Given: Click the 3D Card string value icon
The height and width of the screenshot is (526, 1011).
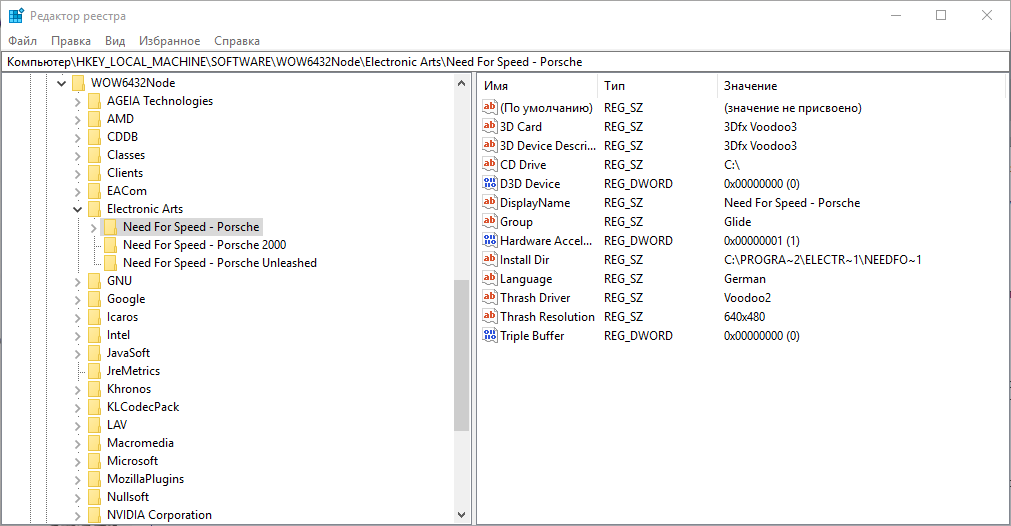Looking at the screenshot, I should point(490,127).
